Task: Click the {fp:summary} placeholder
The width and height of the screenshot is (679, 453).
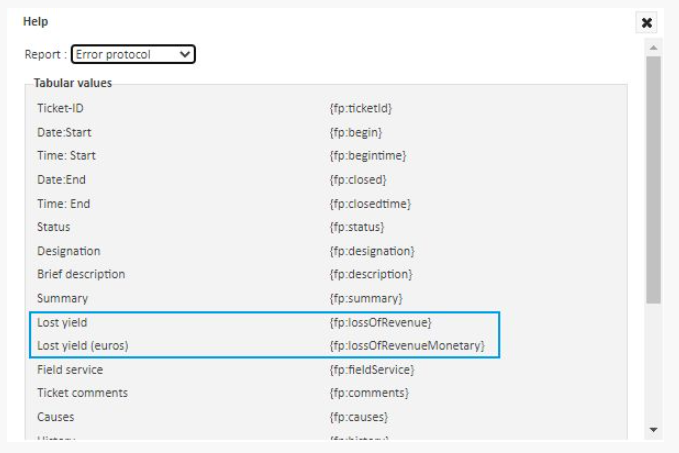Action: tap(366, 298)
